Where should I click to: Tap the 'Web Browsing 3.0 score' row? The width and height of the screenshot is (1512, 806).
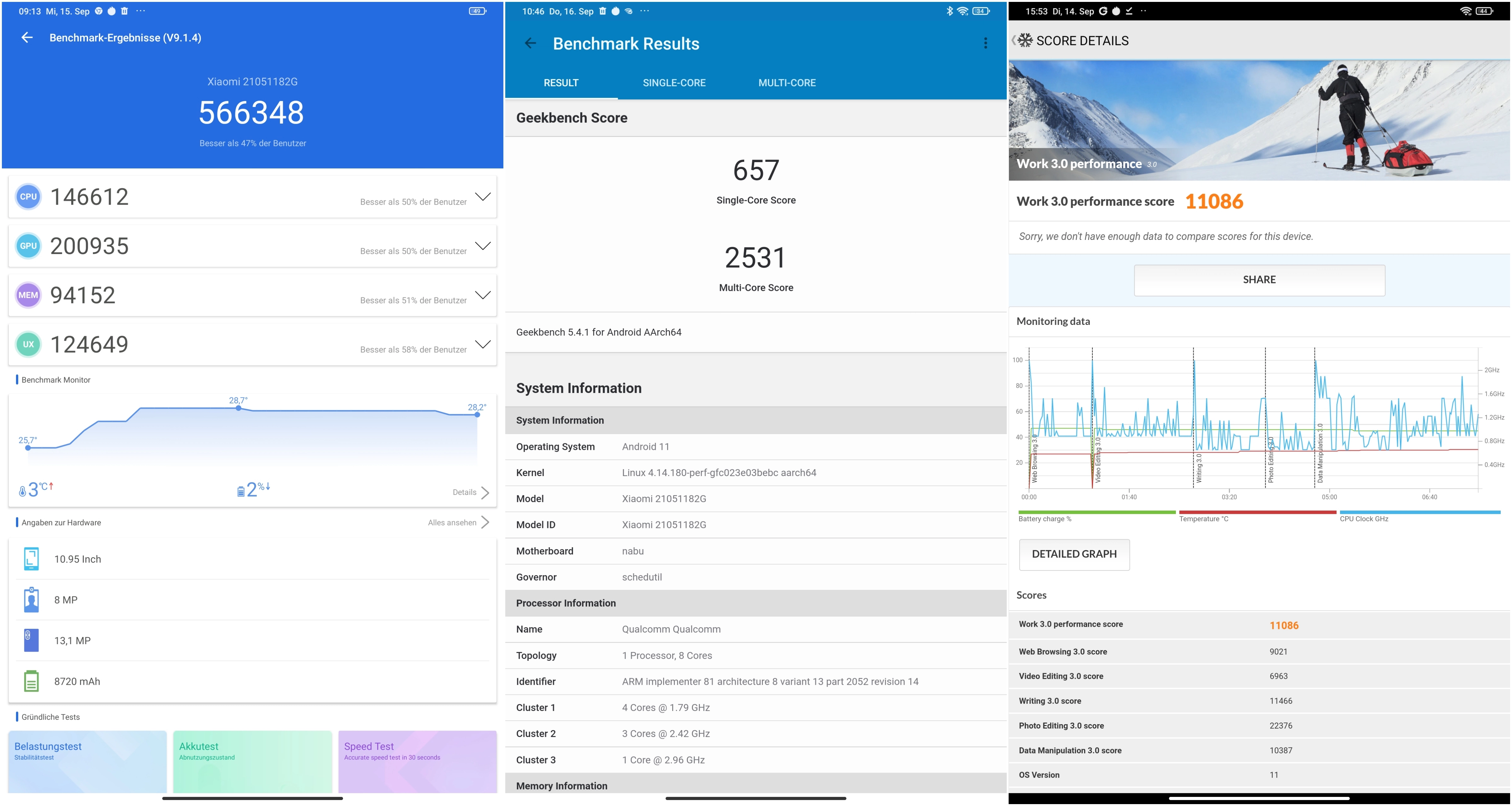[x=1259, y=652]
